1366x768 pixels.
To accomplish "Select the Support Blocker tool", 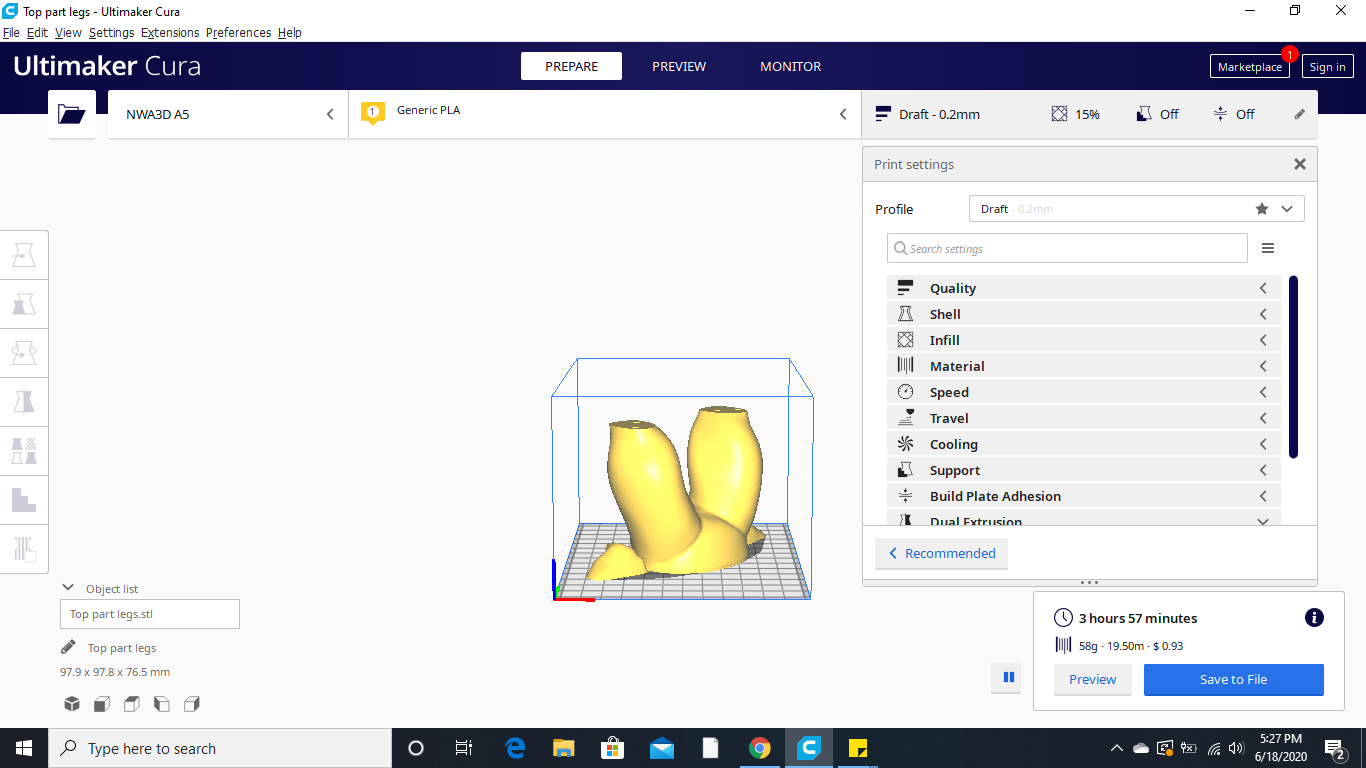I will pyautogui.click(x=24, y=499).
